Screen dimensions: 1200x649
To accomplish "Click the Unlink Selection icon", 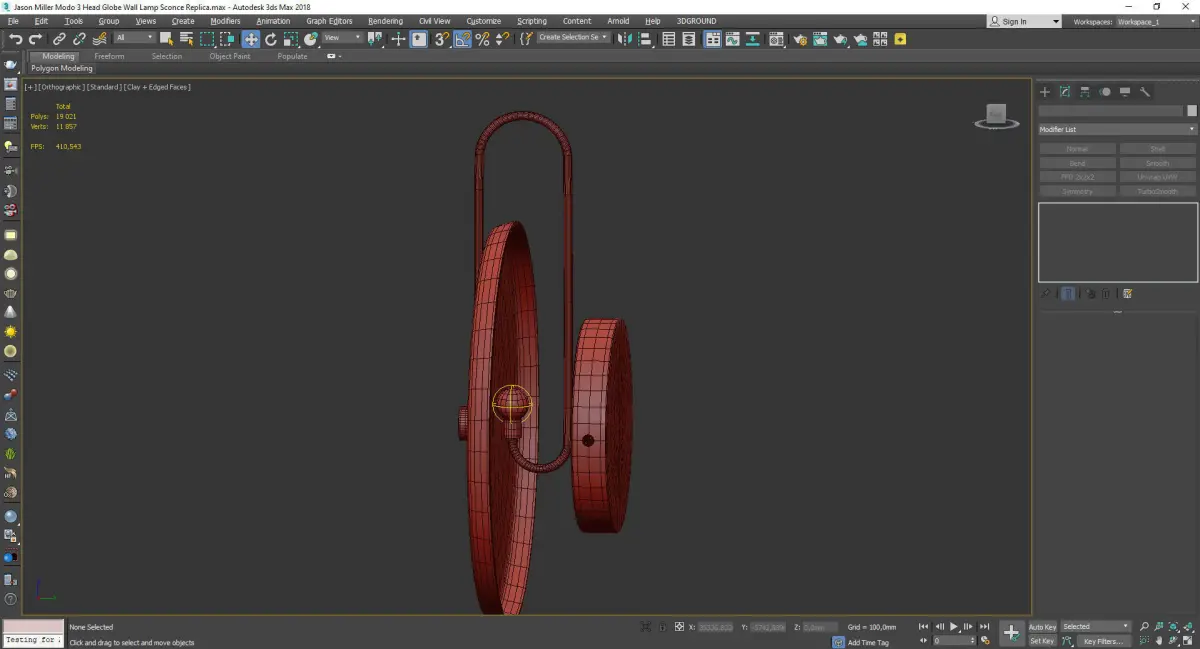I will pyautogui.click(x=79, y=39).
